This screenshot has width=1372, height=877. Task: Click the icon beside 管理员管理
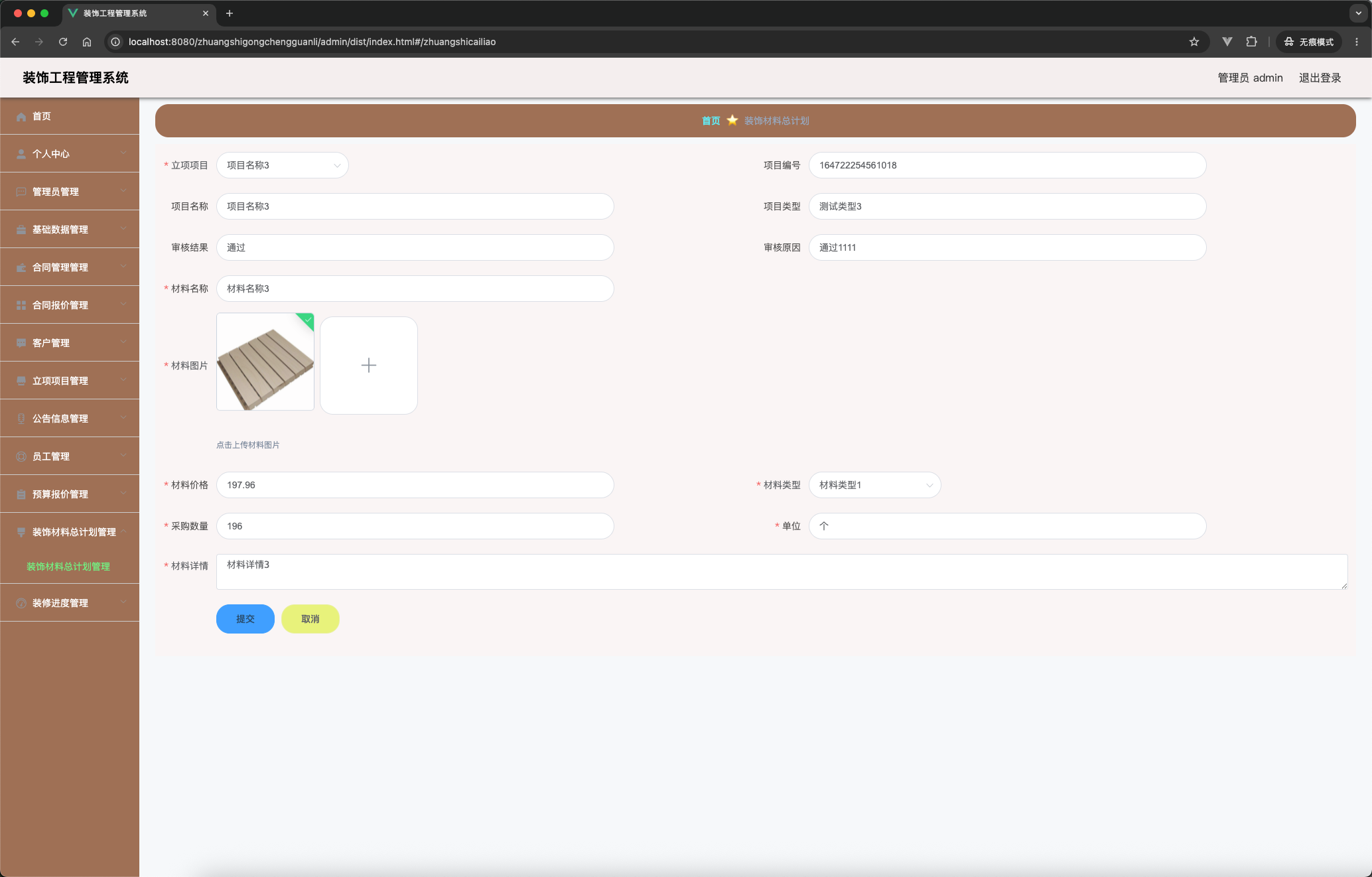click(21, 192)
